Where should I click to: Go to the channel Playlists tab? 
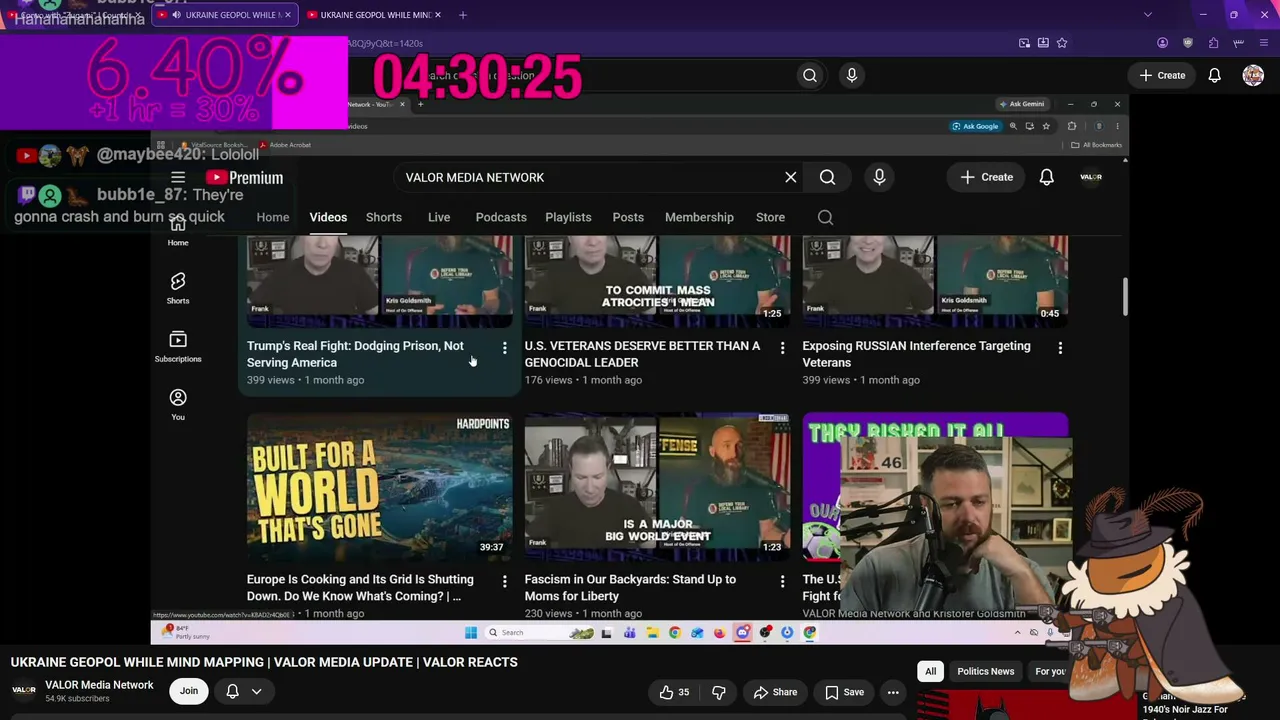pos(568,217)
